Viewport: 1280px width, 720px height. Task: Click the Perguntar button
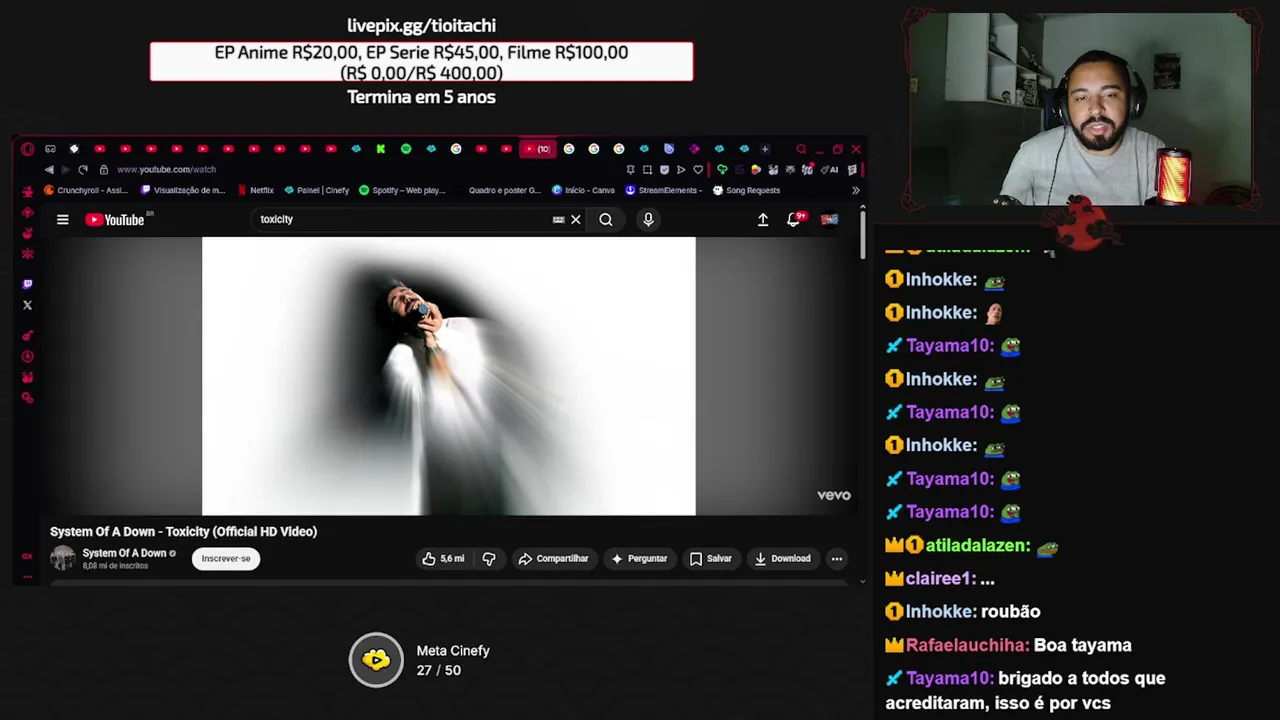pos(639,558)
